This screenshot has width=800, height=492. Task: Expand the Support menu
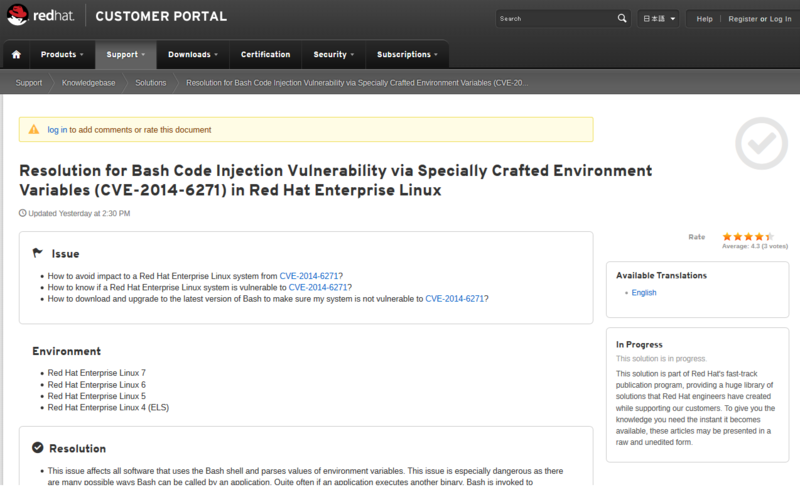pyautogui.click(x=126, y=55)
